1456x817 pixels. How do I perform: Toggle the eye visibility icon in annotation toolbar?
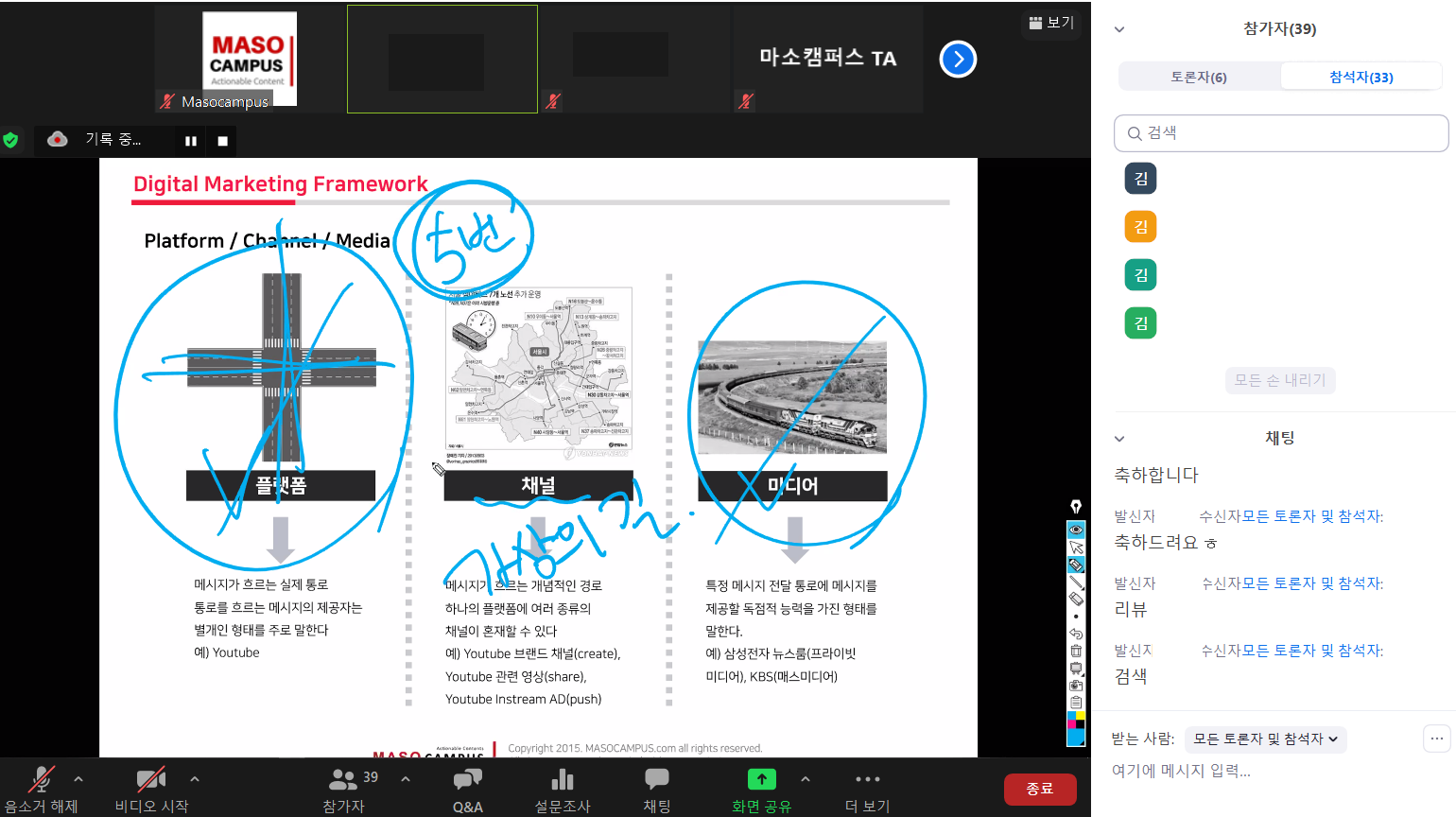1076,530
